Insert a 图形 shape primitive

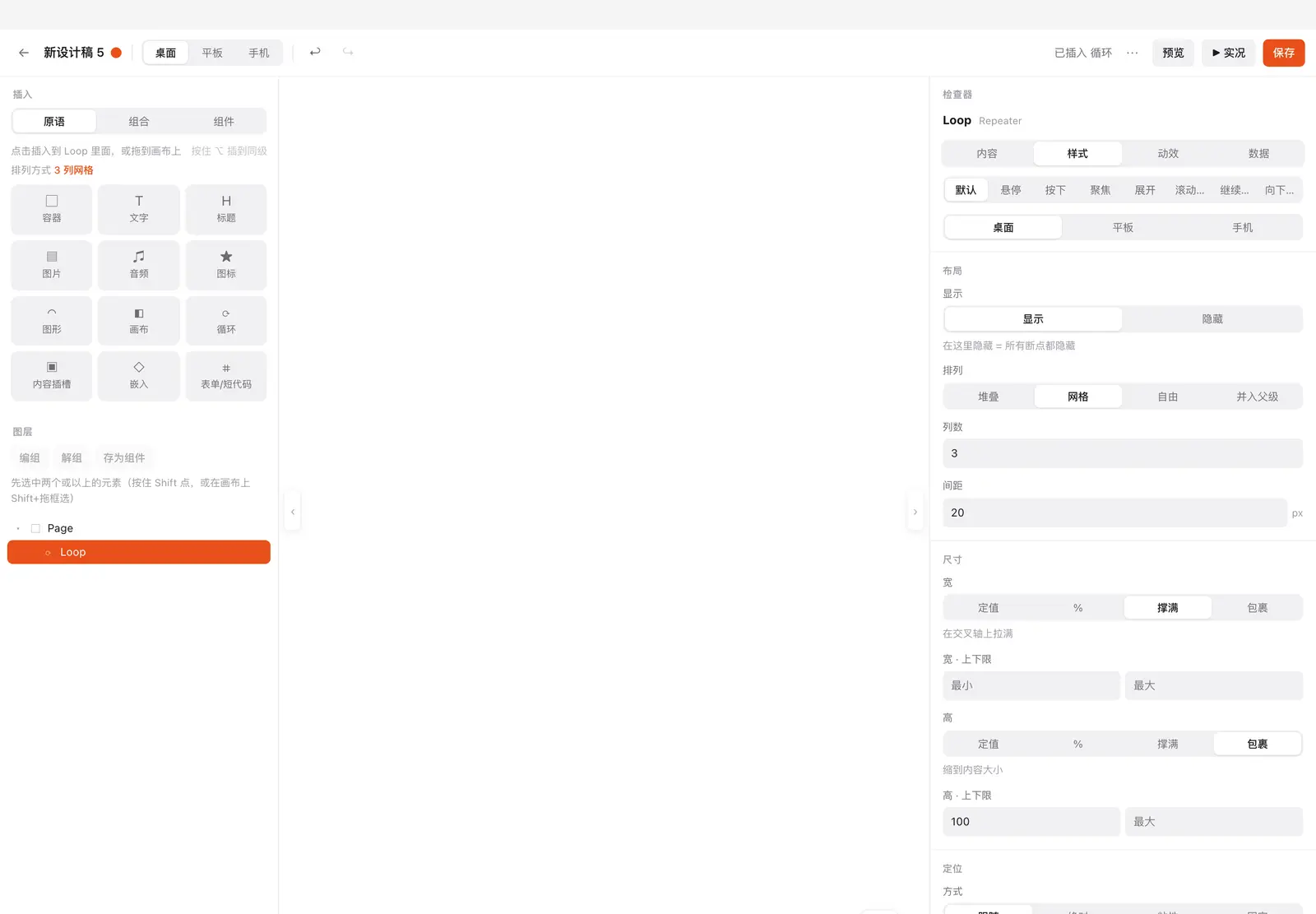click(x=52, y=321)
